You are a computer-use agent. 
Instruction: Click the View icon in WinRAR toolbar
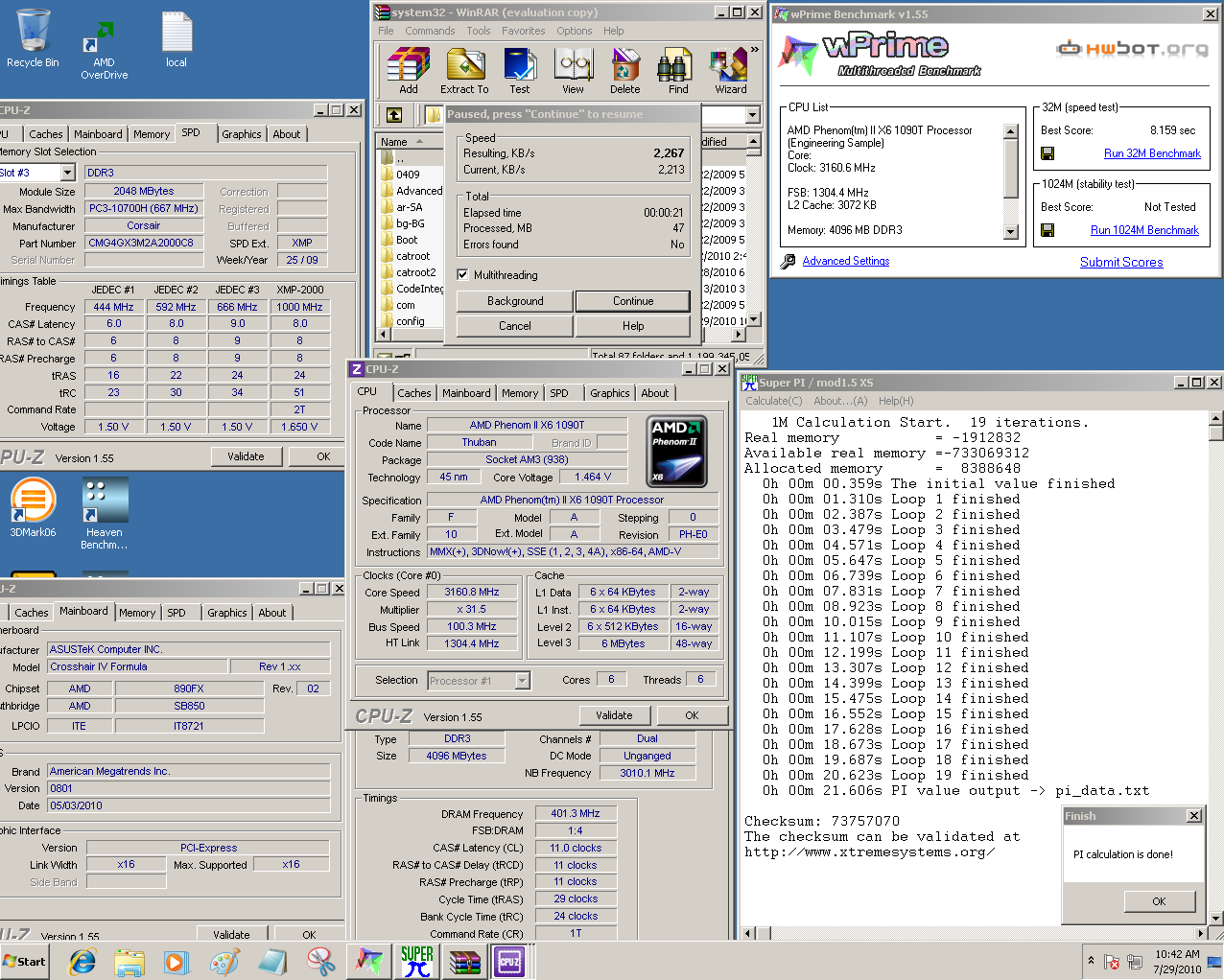pyautogui.click(x=573, y=72)
